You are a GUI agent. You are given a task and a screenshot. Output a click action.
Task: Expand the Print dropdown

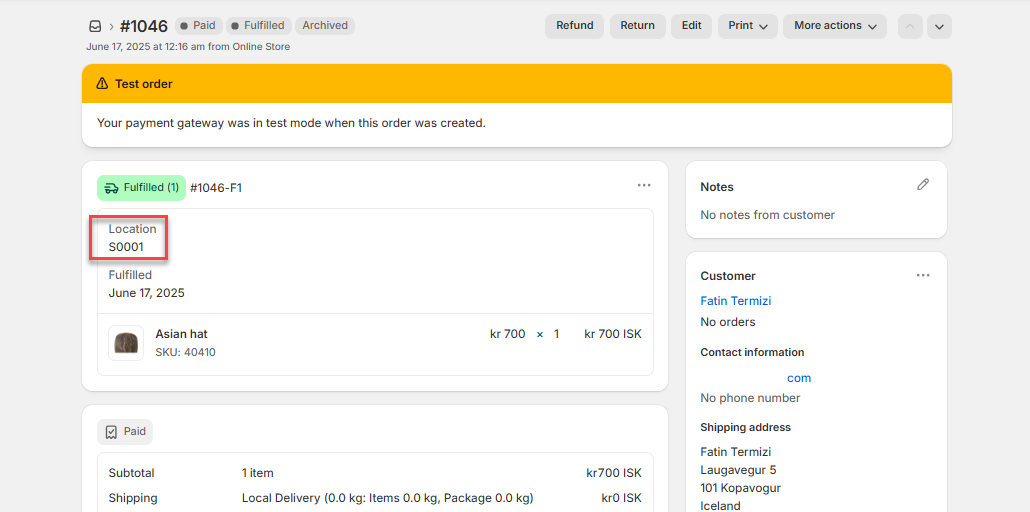pyautogui.click(x=747, y=26)
